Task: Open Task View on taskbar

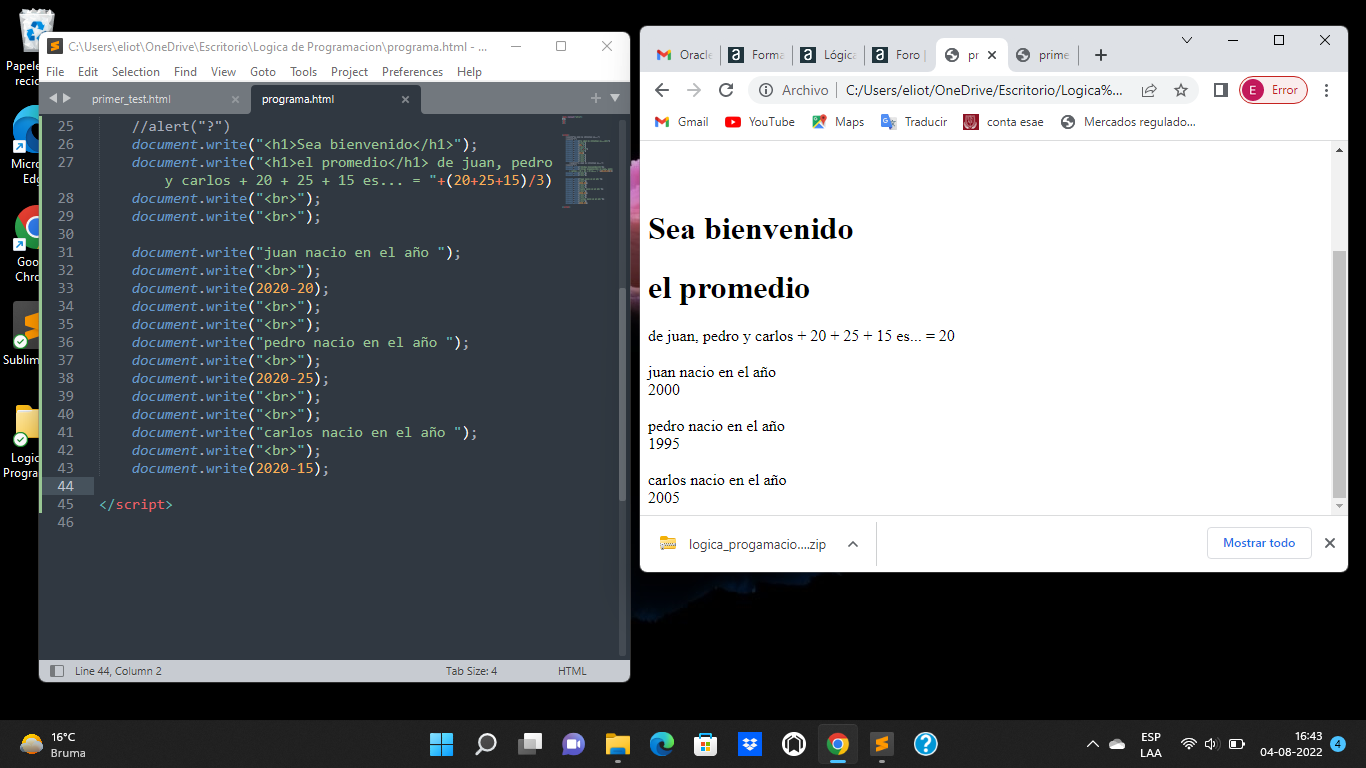Action: (529, 744)
